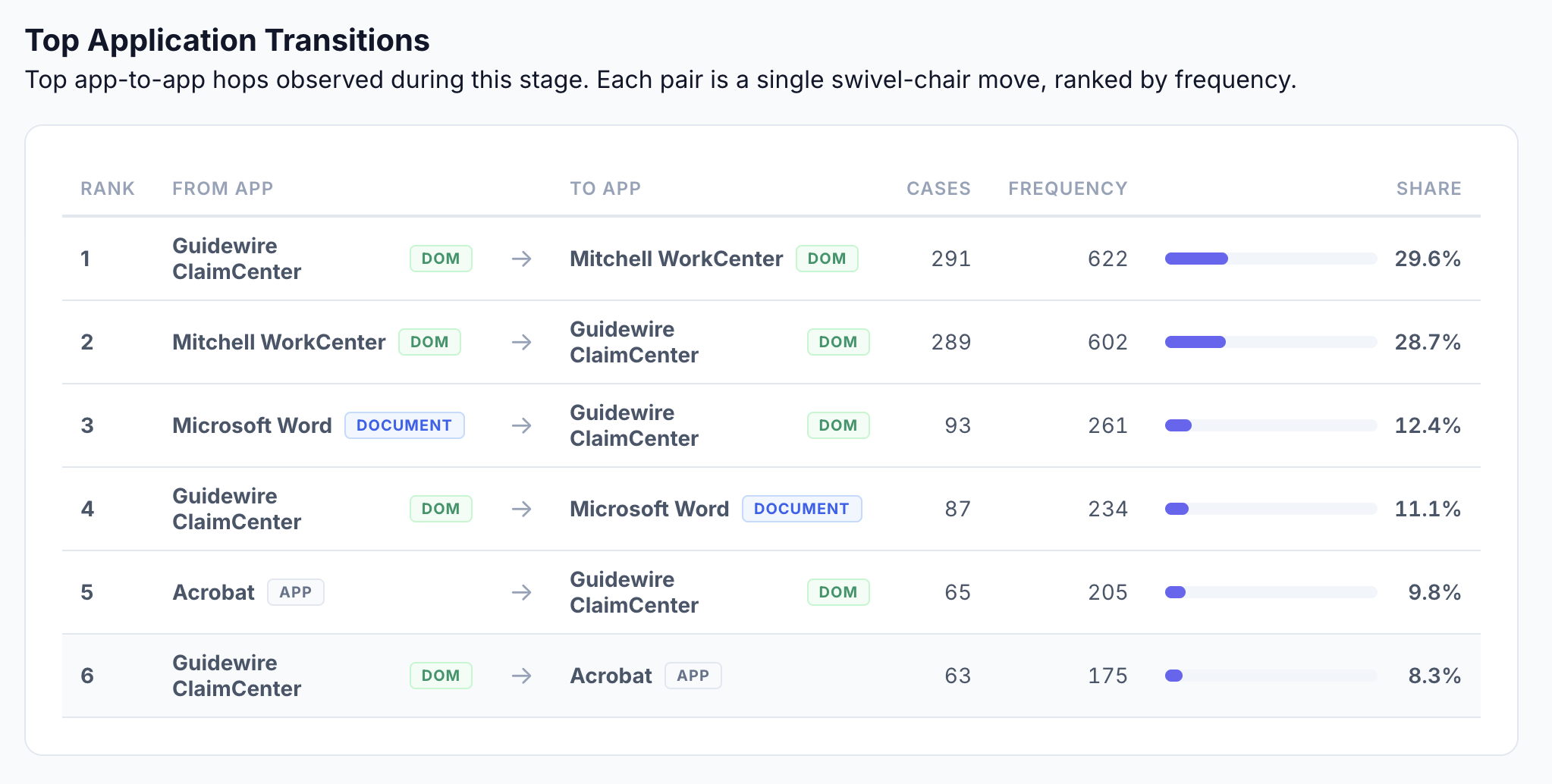The height and width of the screenshot is (784, 1552).
Task: Sort by the FREQUENCY column header
Action: point(1067,189)
